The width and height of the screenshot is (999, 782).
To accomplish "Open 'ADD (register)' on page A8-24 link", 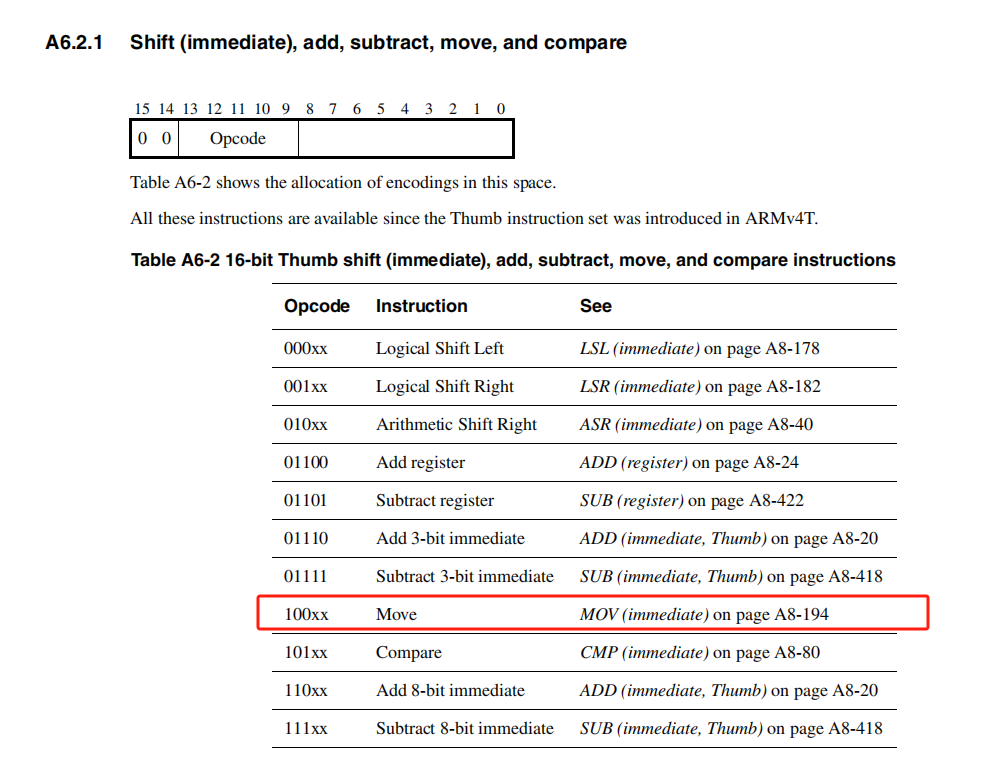I will pyautogui.click(x=689, y=463).
